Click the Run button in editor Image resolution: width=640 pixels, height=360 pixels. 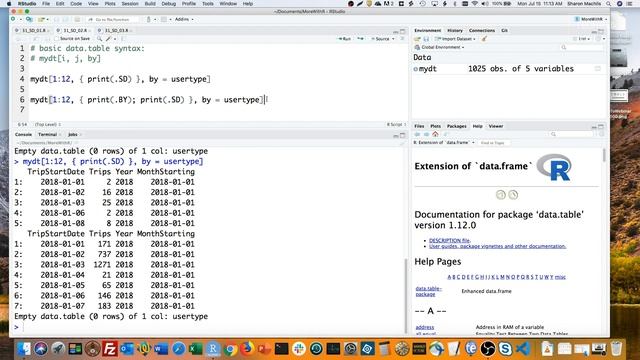[344, 39]
